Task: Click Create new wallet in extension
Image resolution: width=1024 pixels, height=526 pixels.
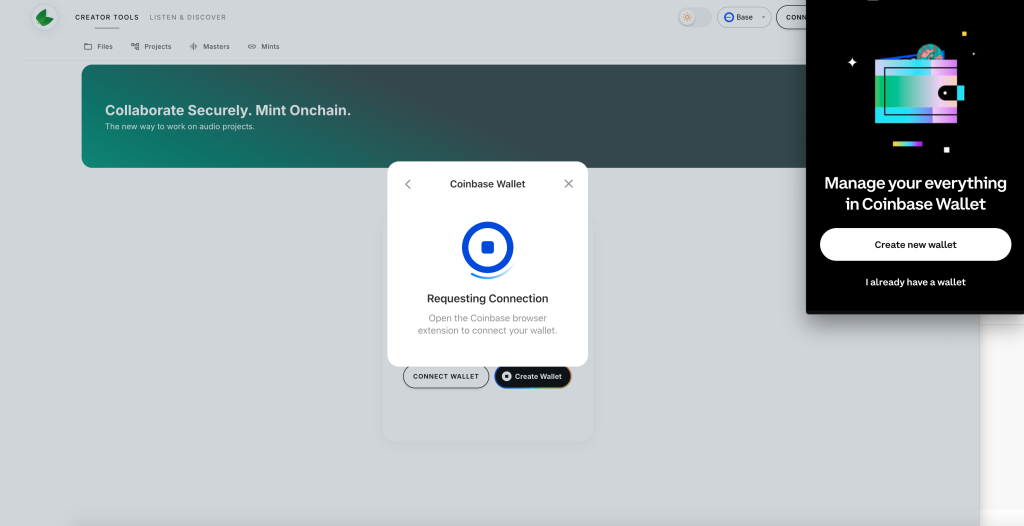Action: tap(916, 244)
